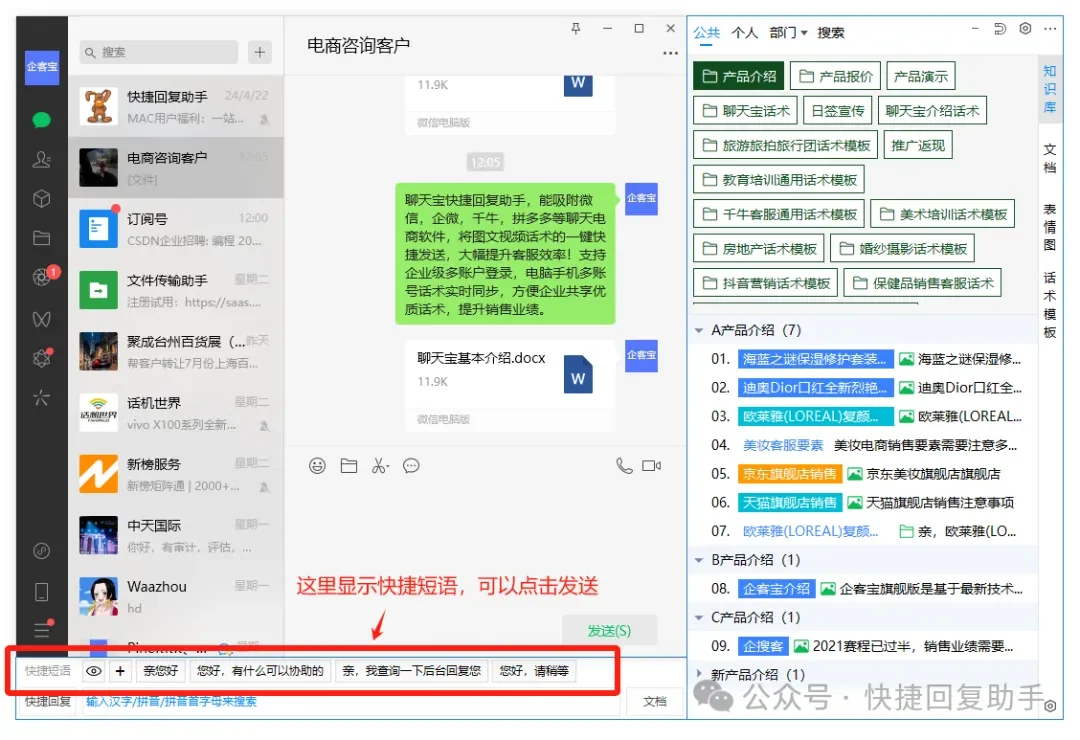The height and width of the screenshot is (740, 1080).
Task: Open the three-dot chat options menu
Action: 670,53
